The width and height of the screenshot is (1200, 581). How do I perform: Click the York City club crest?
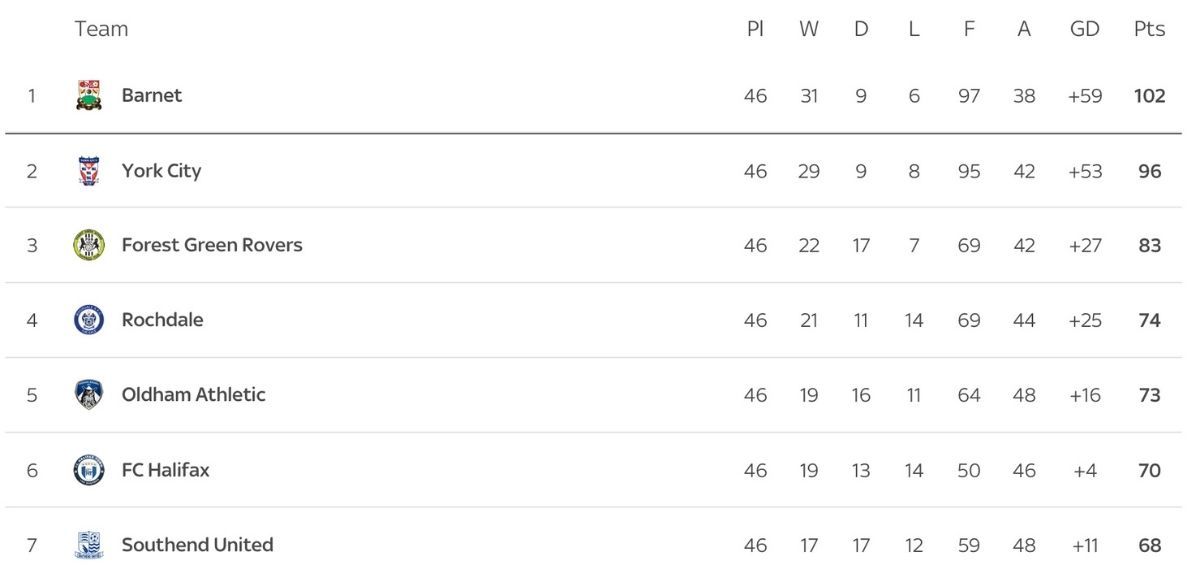[x=89, y=171]
